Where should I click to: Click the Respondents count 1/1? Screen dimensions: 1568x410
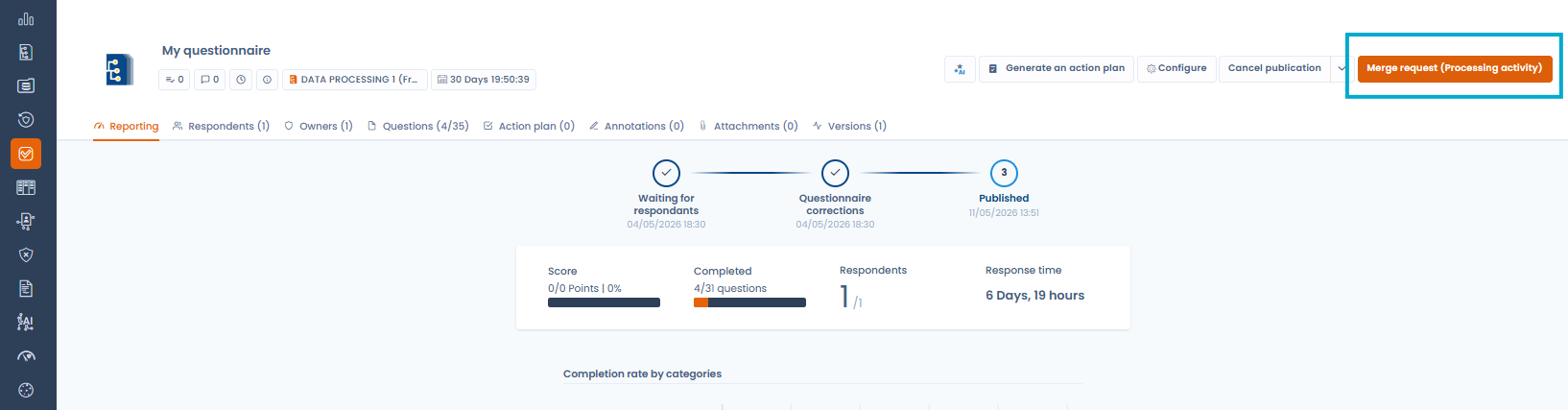850,298
